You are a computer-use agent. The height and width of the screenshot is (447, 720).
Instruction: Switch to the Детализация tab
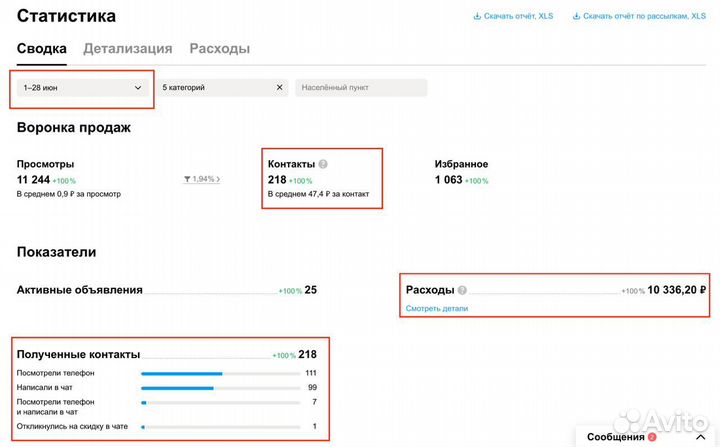(x=128, y=49)
